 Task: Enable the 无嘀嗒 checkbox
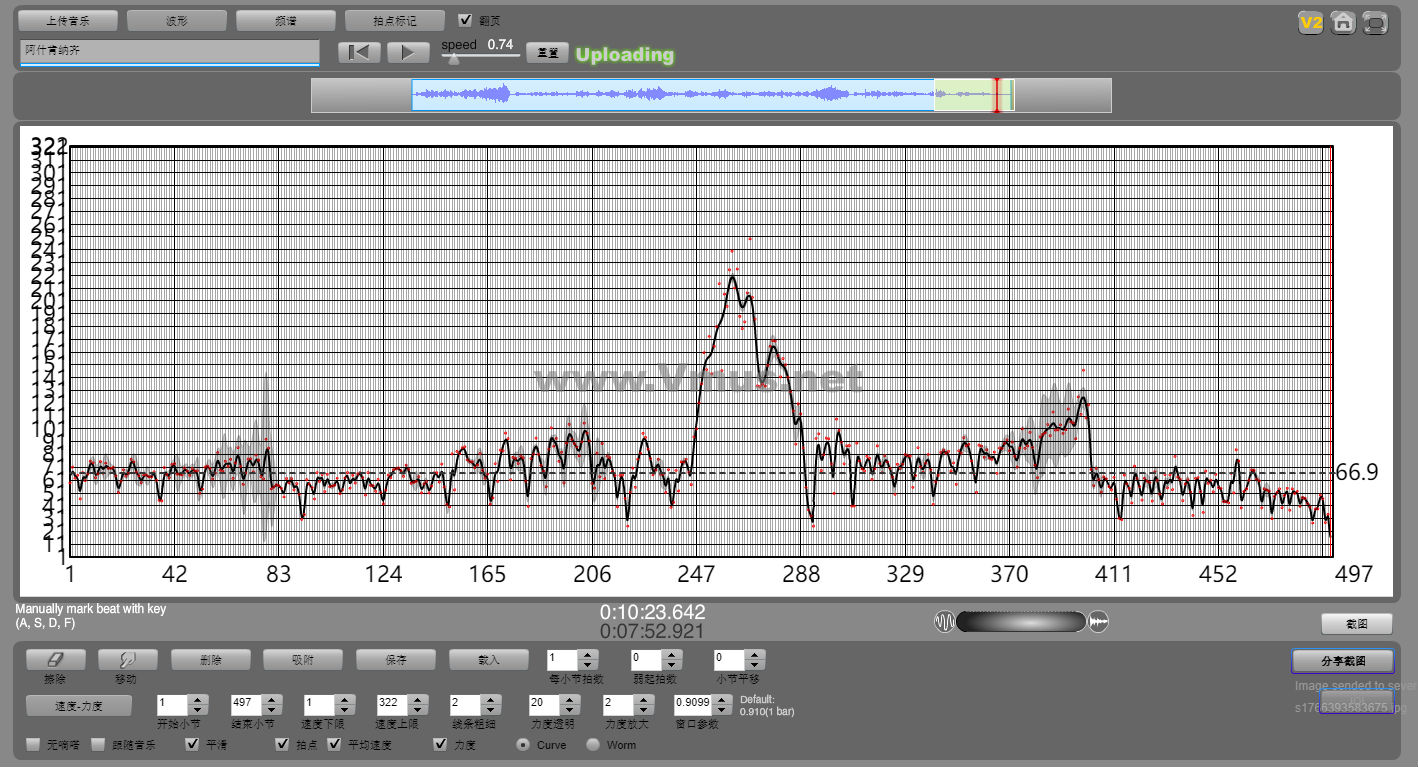pyautogui.click(x=34, y=745)
